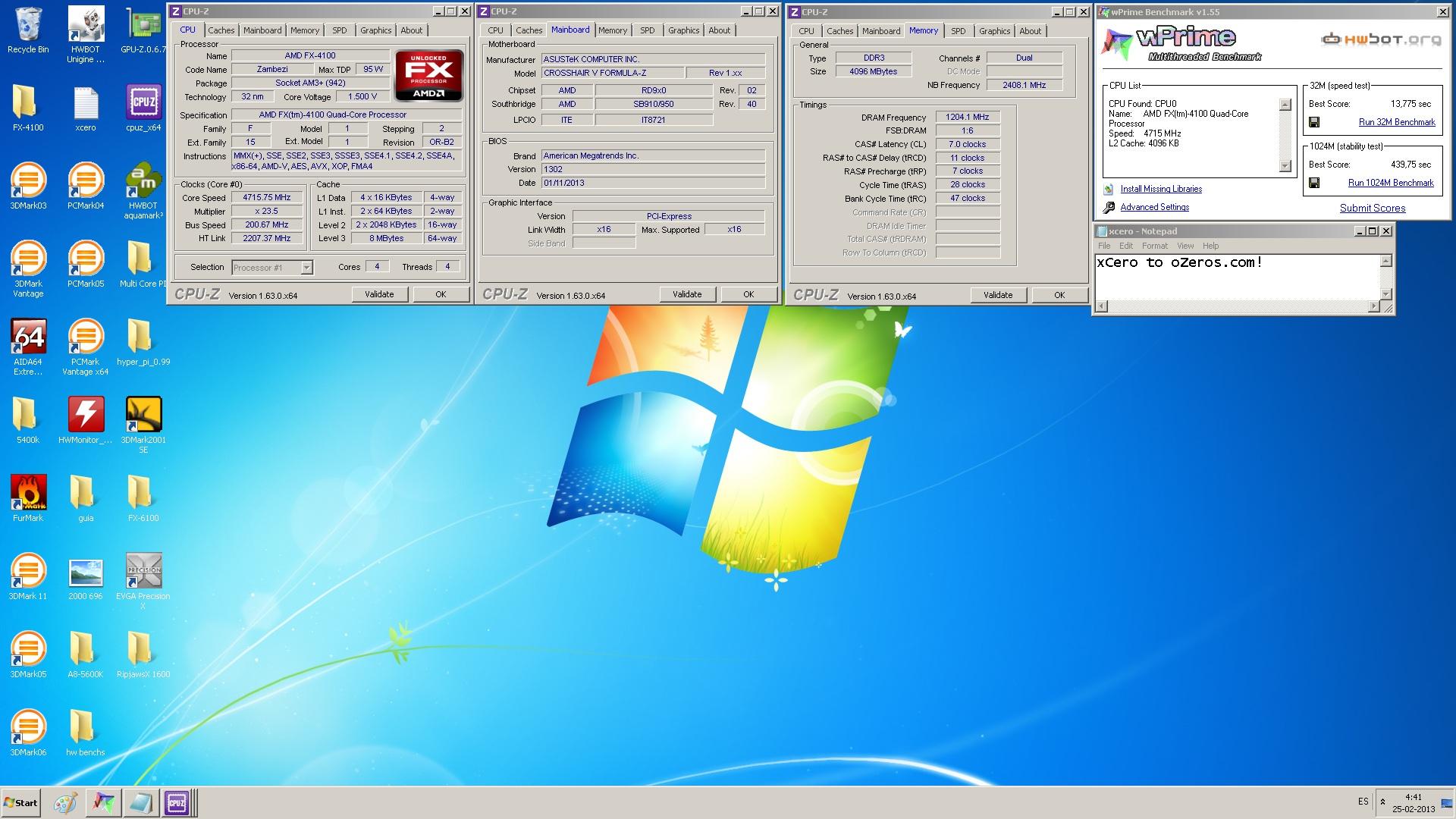Launch the 3DMark 11 shortcut
The height and width of the screenshot is (819, 1456).
click(x=28, y=577)
